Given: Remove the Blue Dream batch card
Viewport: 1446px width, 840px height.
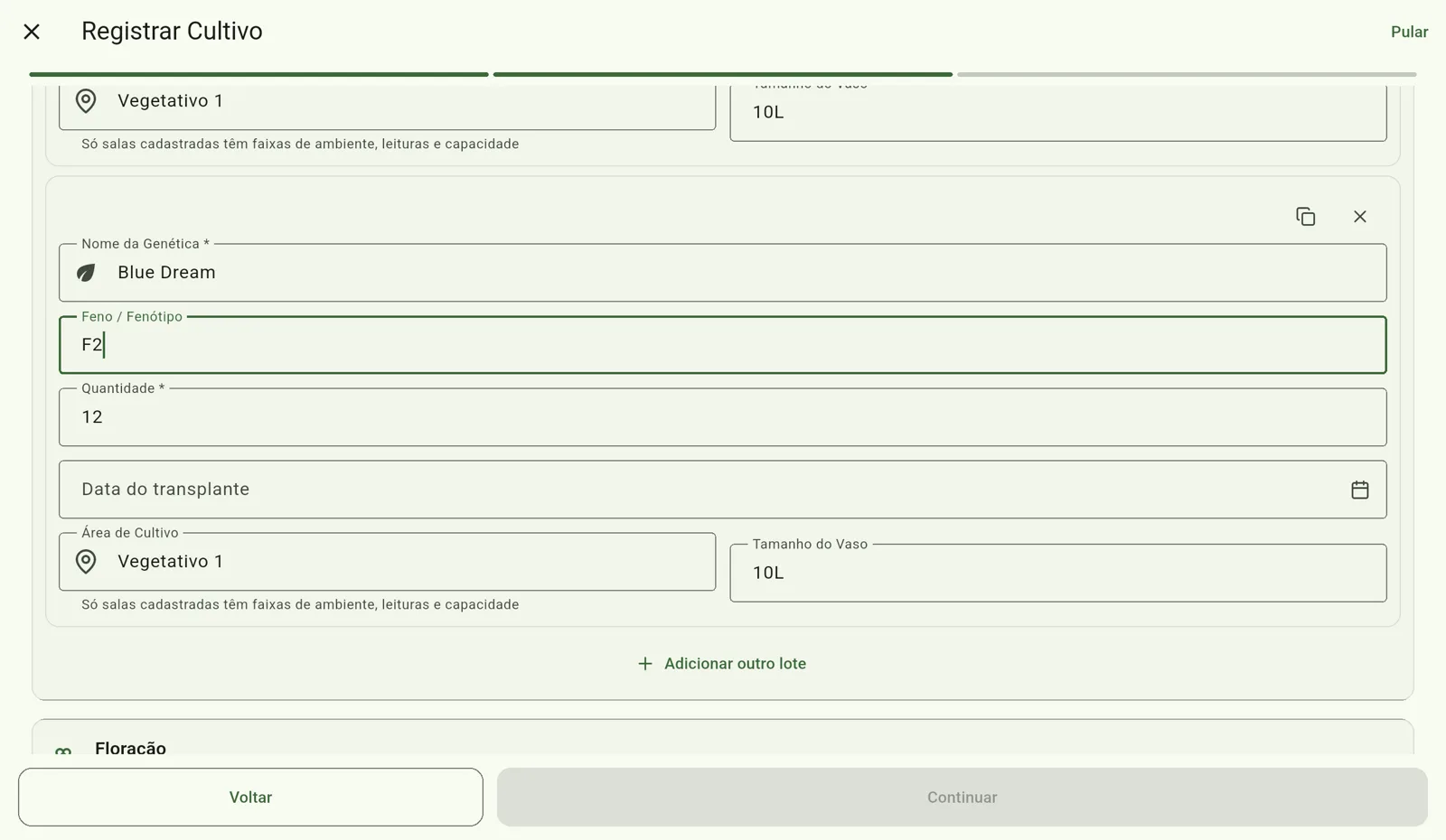Looking at the screenshot, I should click(1359, 217).
